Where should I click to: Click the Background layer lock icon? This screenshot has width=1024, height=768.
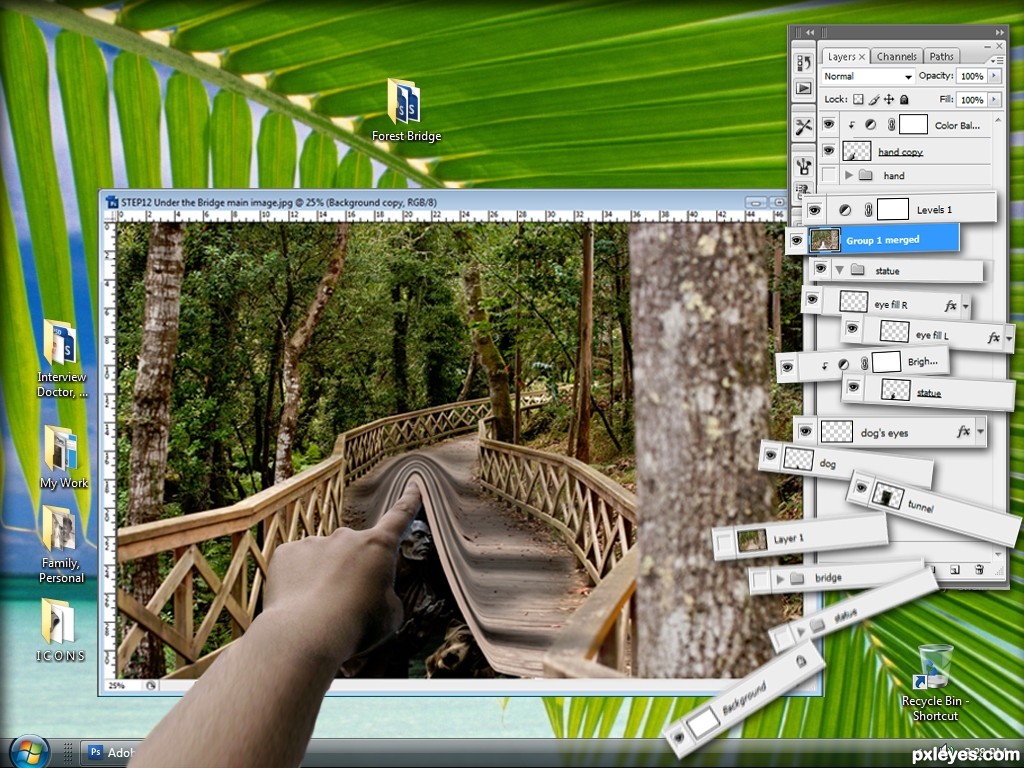click(801, 662)
